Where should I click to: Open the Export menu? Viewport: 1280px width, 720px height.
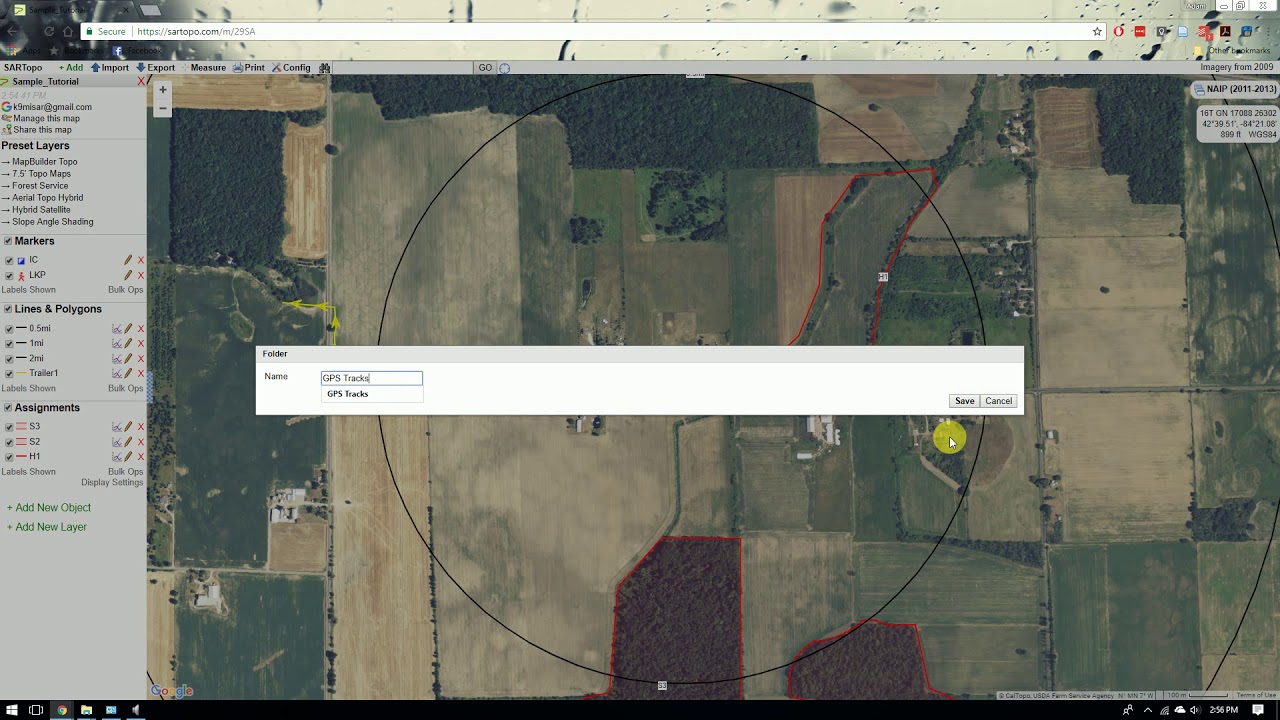pos(156,68)
